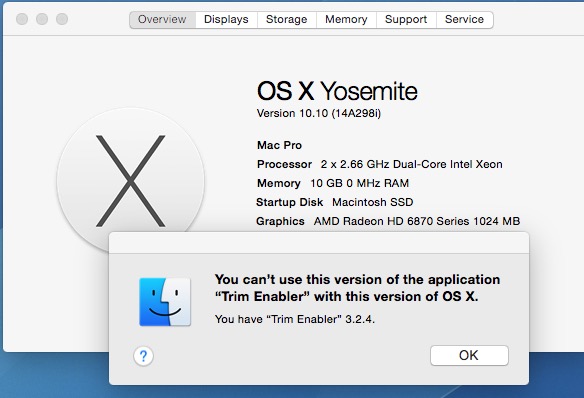Select the Storage tab

pos(286,19)
